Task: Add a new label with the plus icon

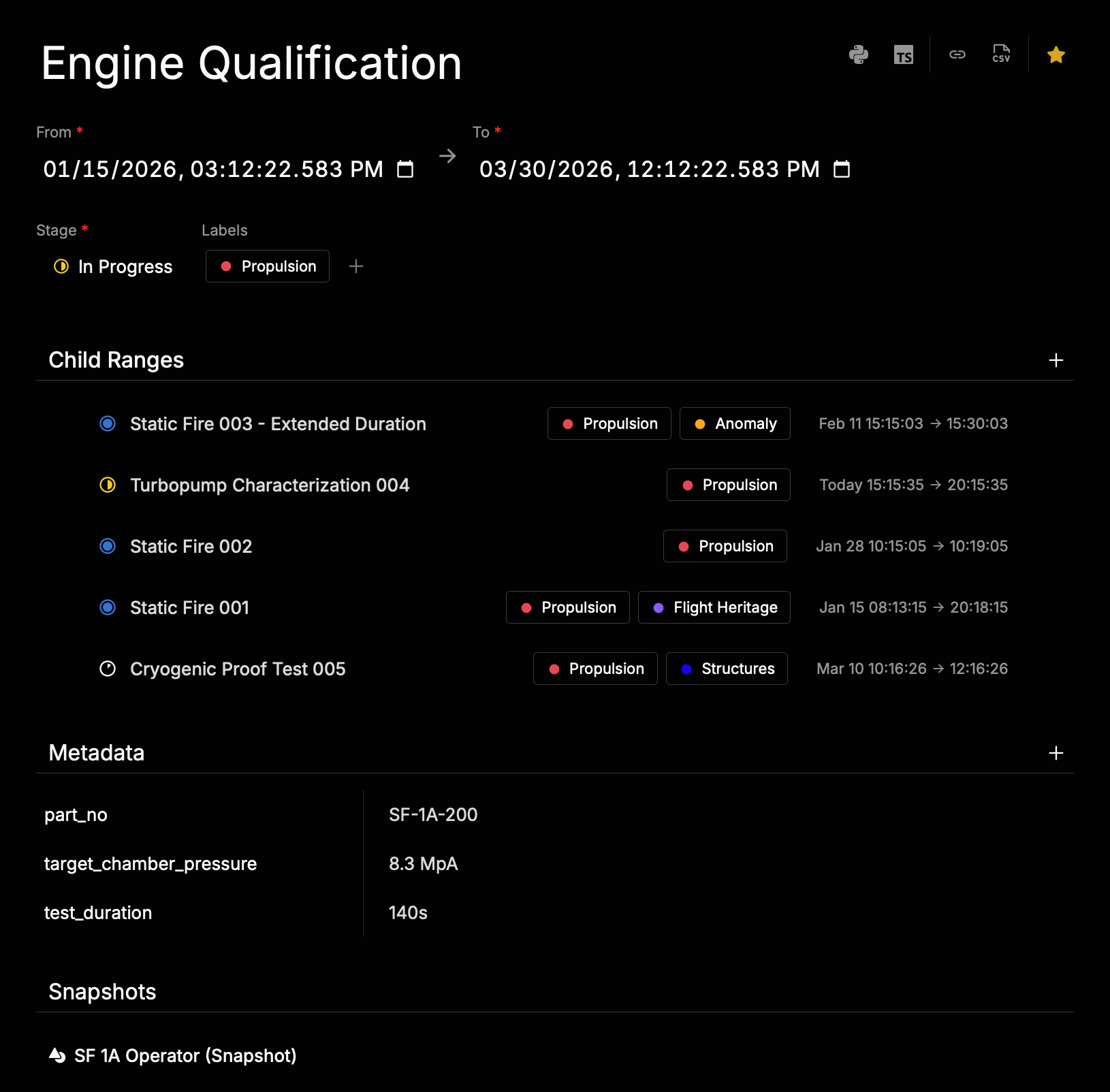Action: coord(355,266)
